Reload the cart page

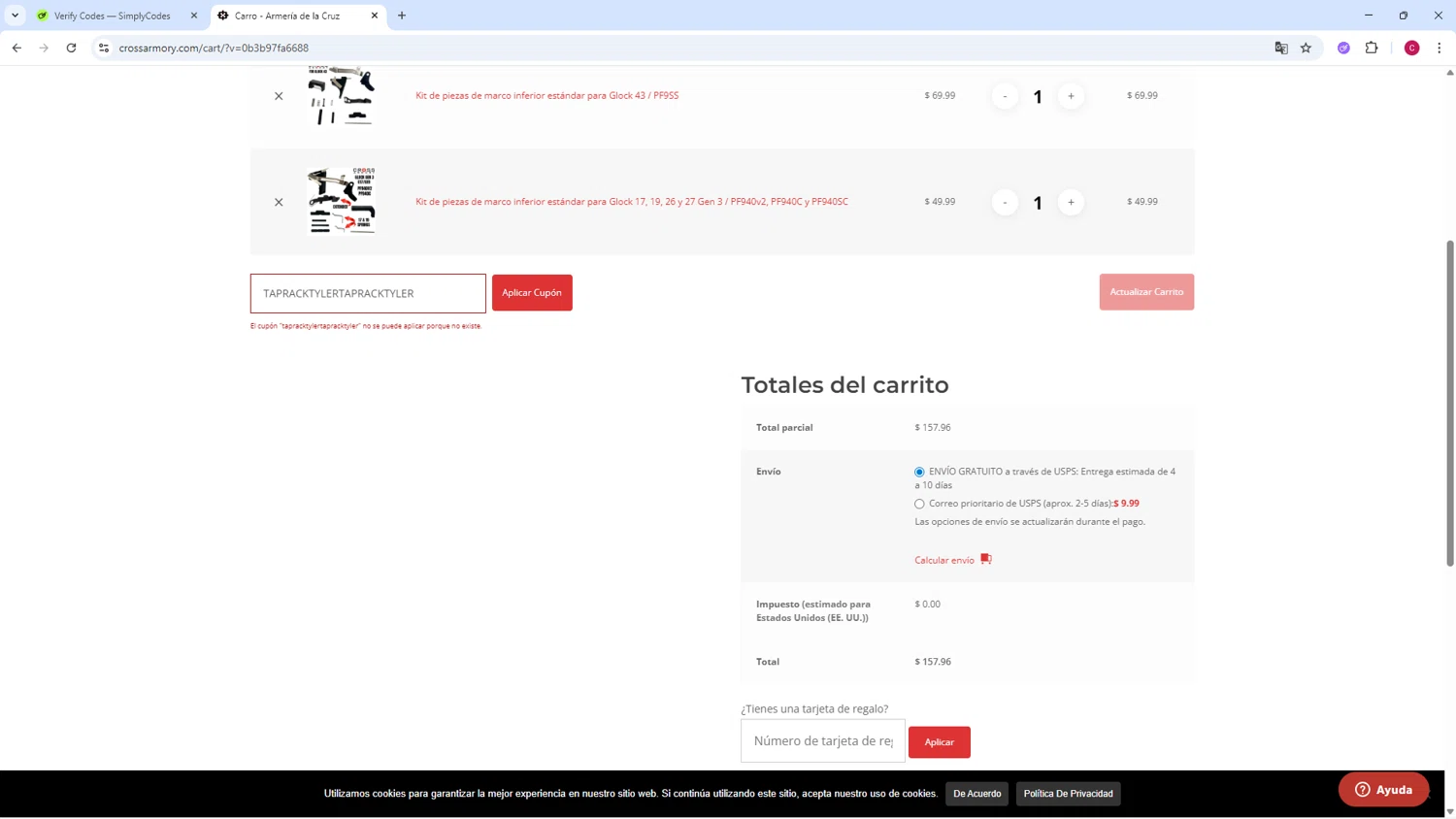[71, 48]
